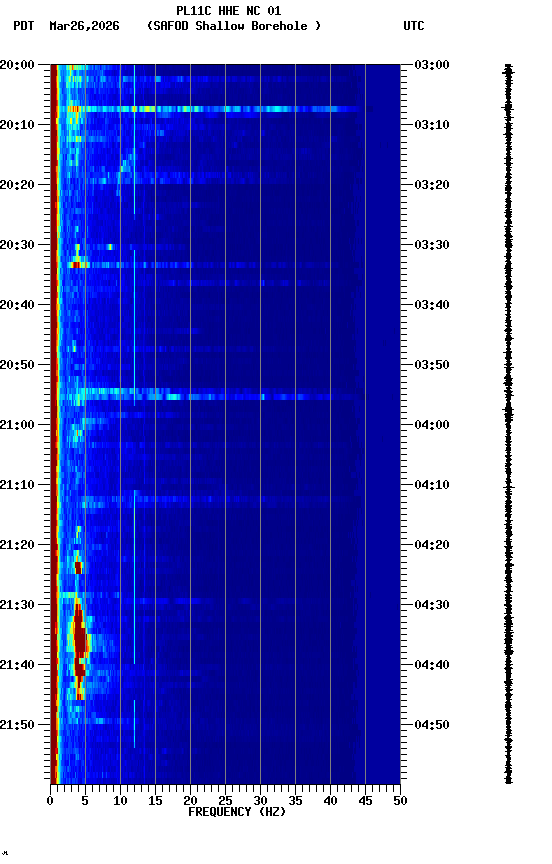Click the 21:50 PDT time label
The height and width of the screenshot is (864, 552).
(18, 725)
